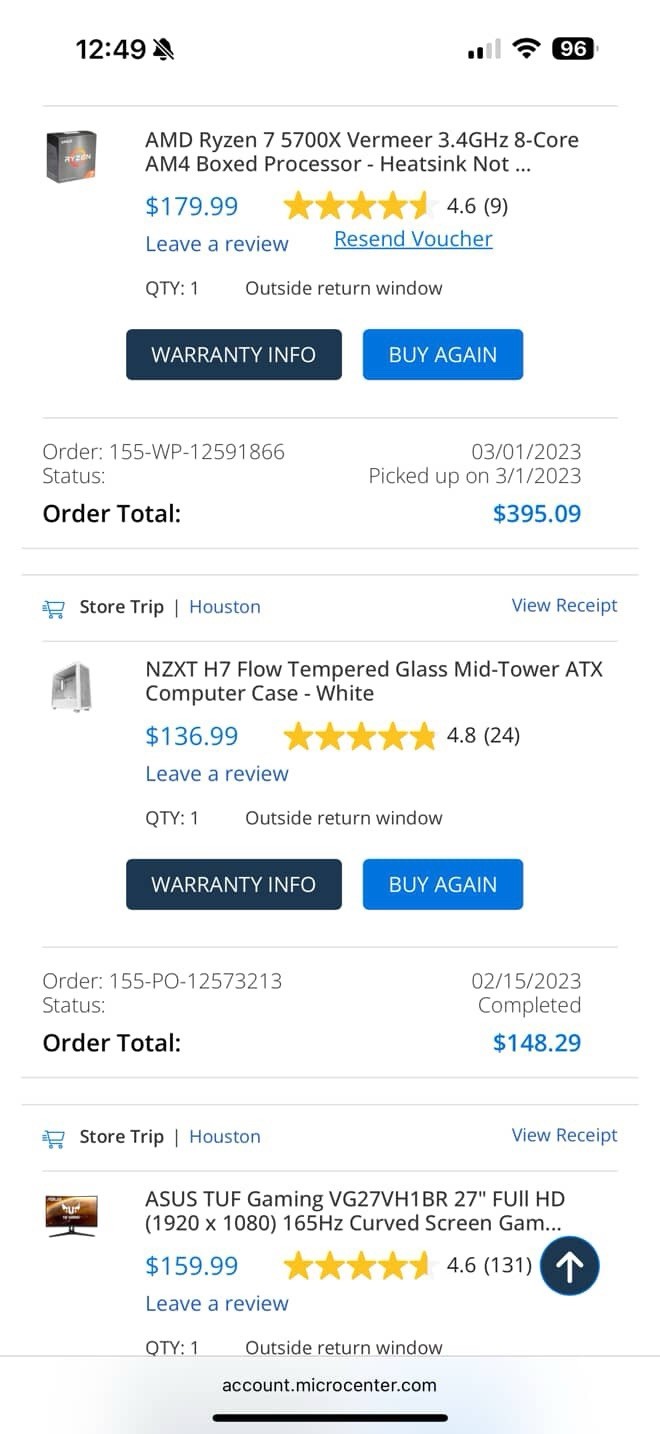Leave a review for the Ryzen processor
This screenshot has height=1434, width=660.
(x=216, y=244)
